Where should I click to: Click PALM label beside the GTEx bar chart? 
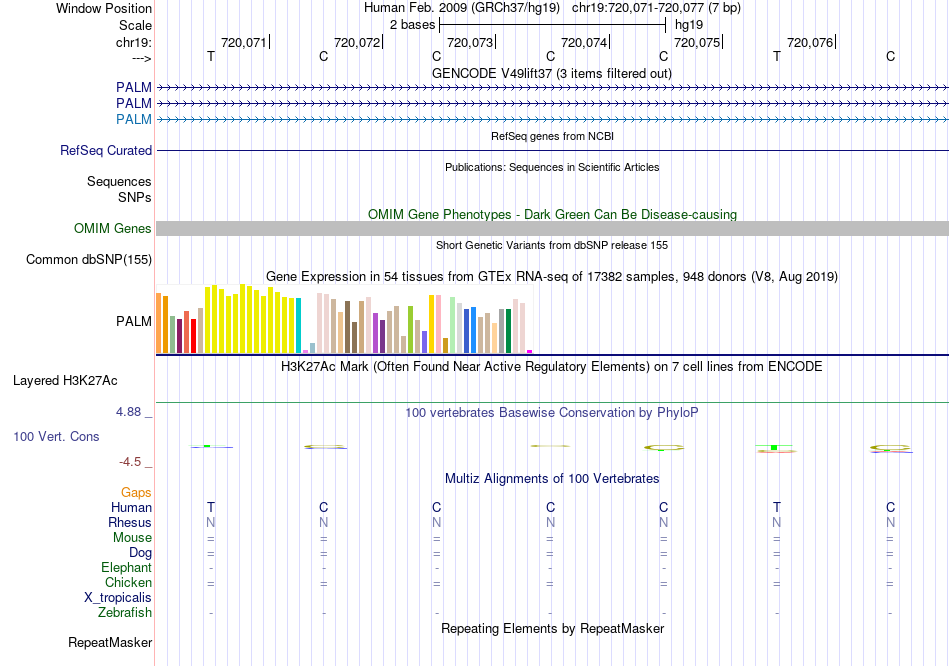click(134, 321)
